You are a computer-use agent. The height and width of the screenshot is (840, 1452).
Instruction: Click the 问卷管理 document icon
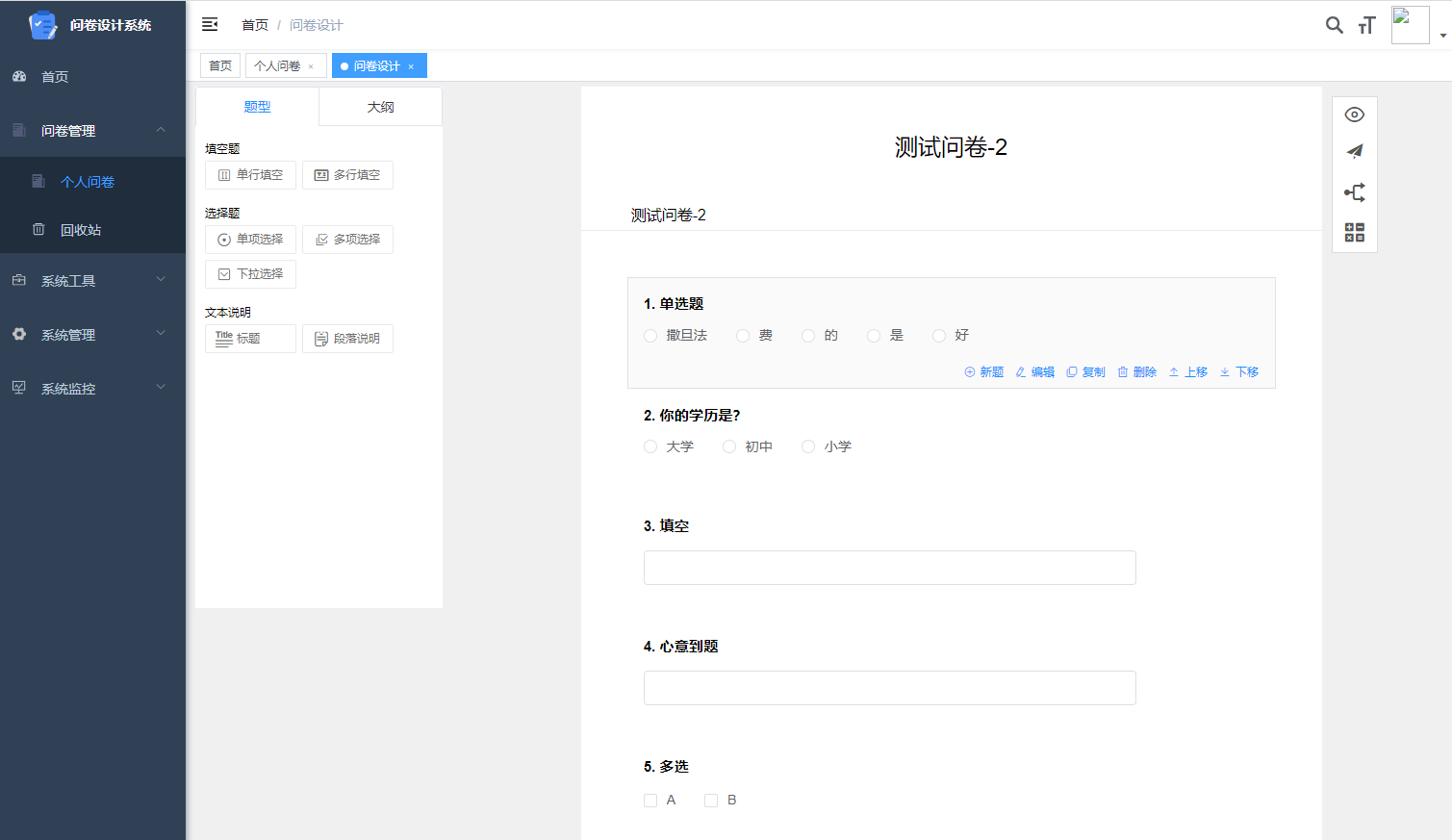coord(19,130)
